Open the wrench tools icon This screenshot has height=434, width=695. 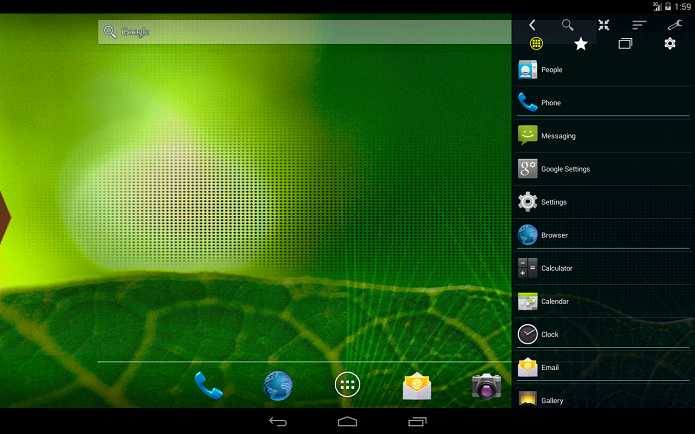675,25
